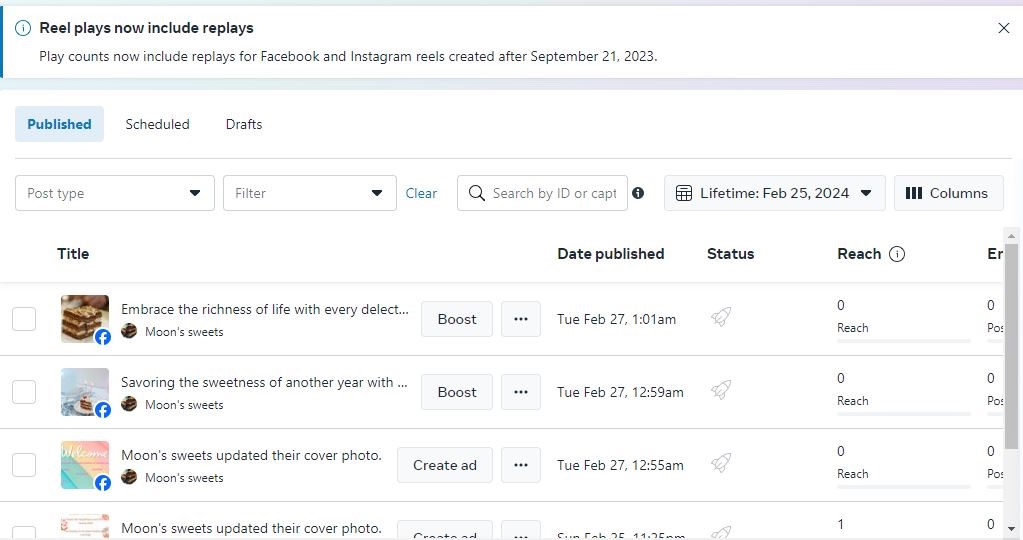Open more options for the Embrace post
Image resolution: width=1023 pixels, height=540 pixels.
(521, 319)
